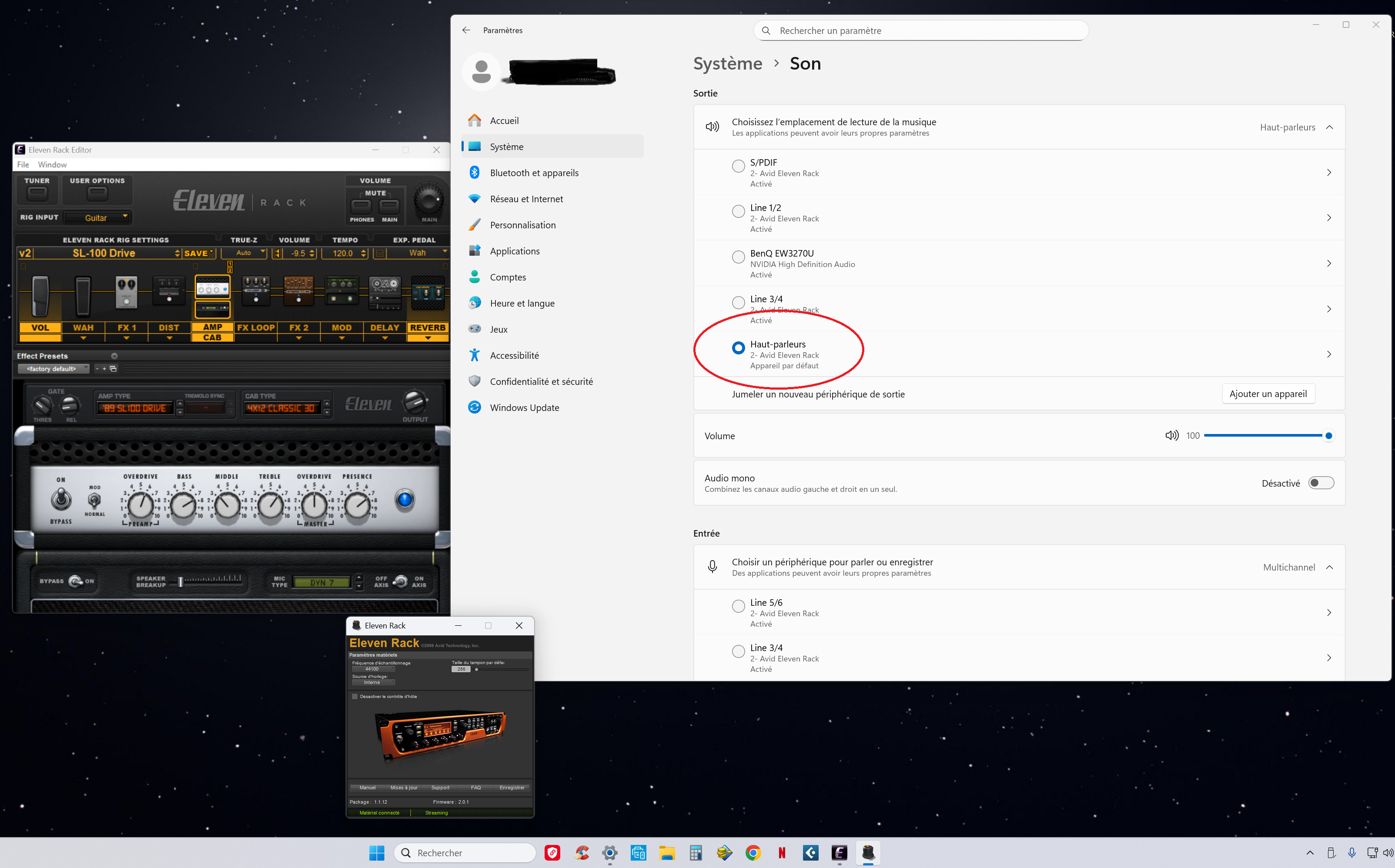Select the delay tape echo icon

click(385, 292)
